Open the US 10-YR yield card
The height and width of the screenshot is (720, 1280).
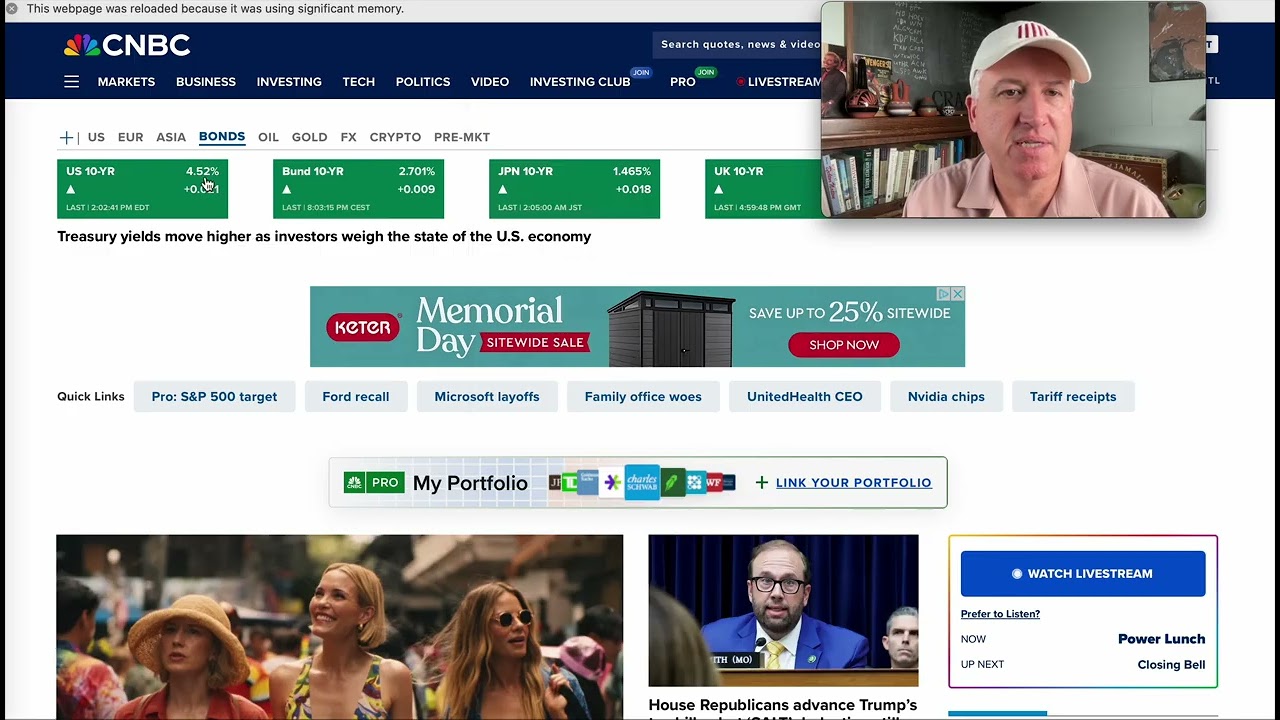click(142, 188)
